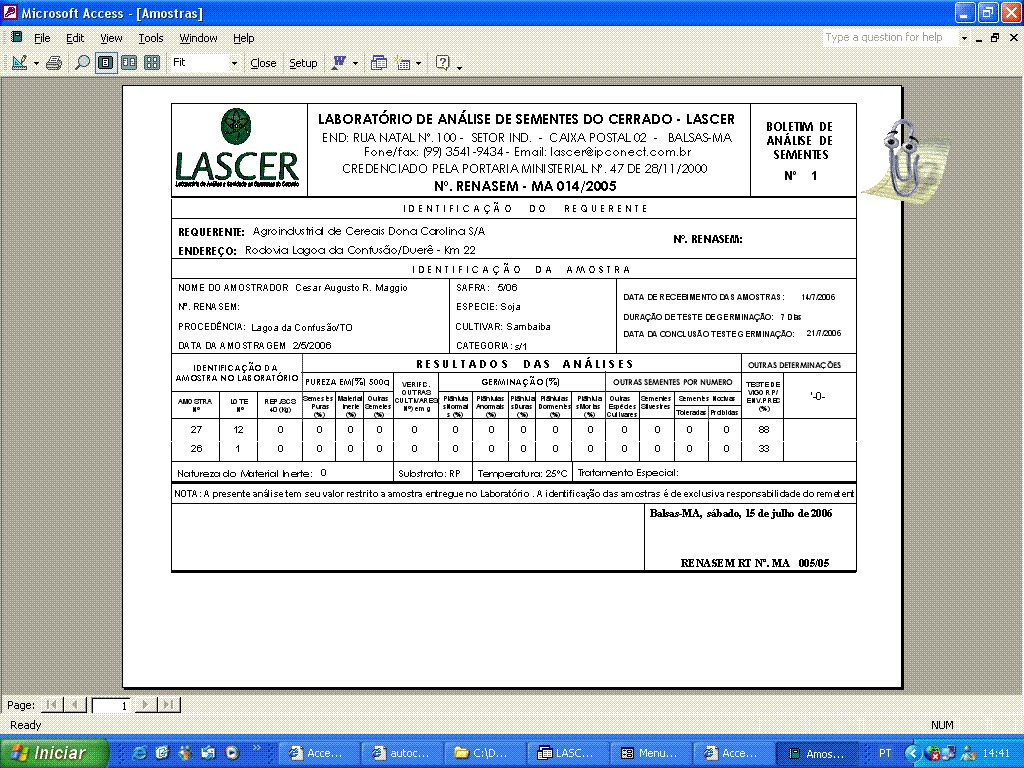Click the RENASEM RT Nº. MA 005/05 text

[x=755, y=563]
